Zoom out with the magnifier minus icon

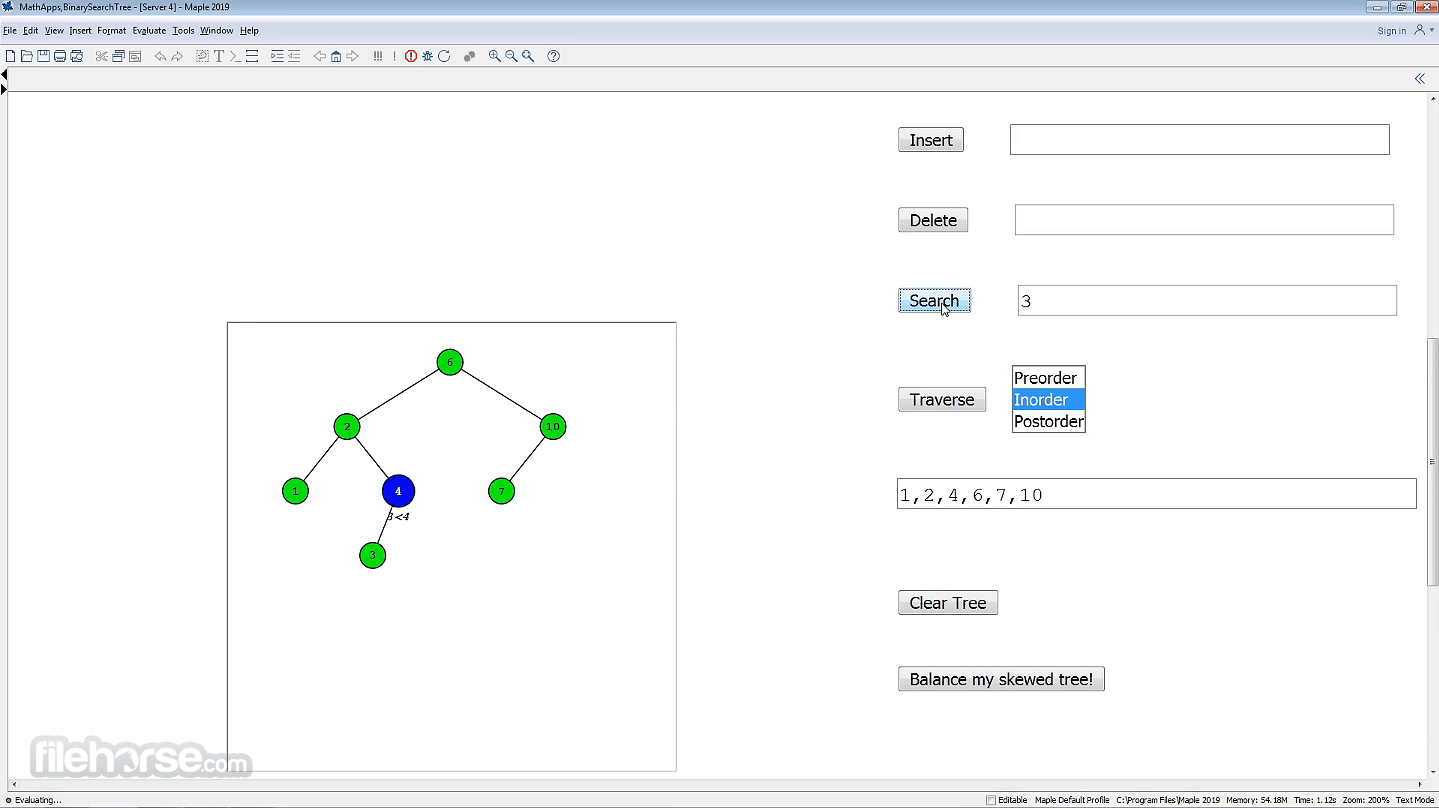[x=511, y=56]
